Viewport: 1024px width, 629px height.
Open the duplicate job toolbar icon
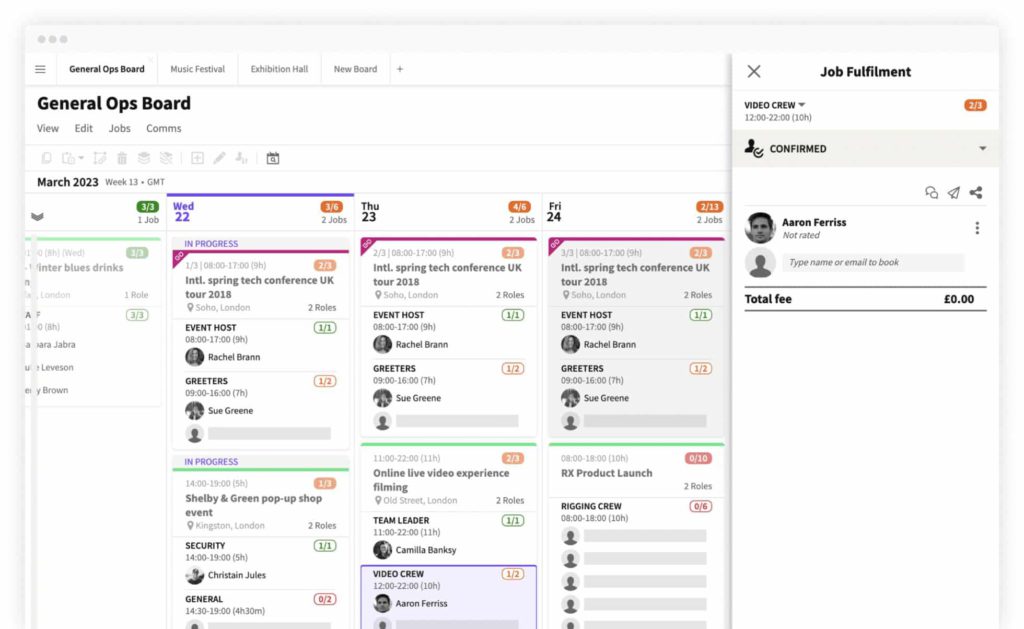pos(47,158)
